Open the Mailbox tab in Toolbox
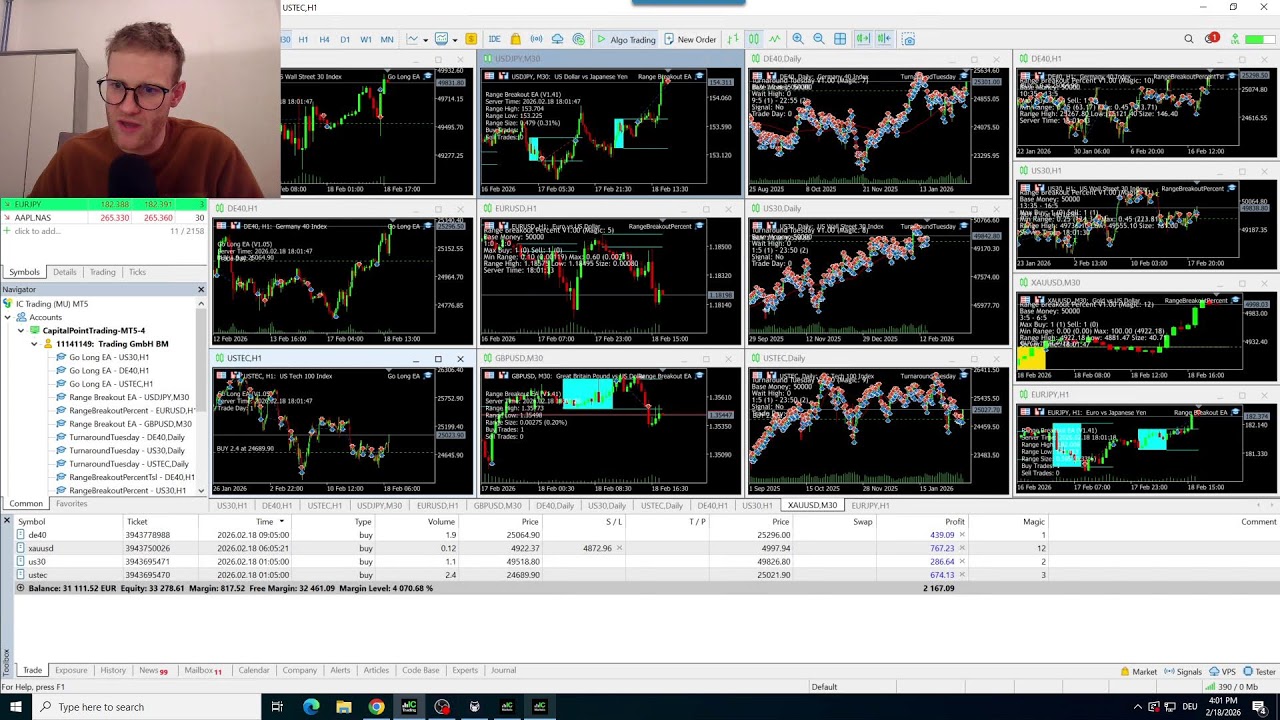The height and width of the screenshot is (720, 1280). [202, 670]
